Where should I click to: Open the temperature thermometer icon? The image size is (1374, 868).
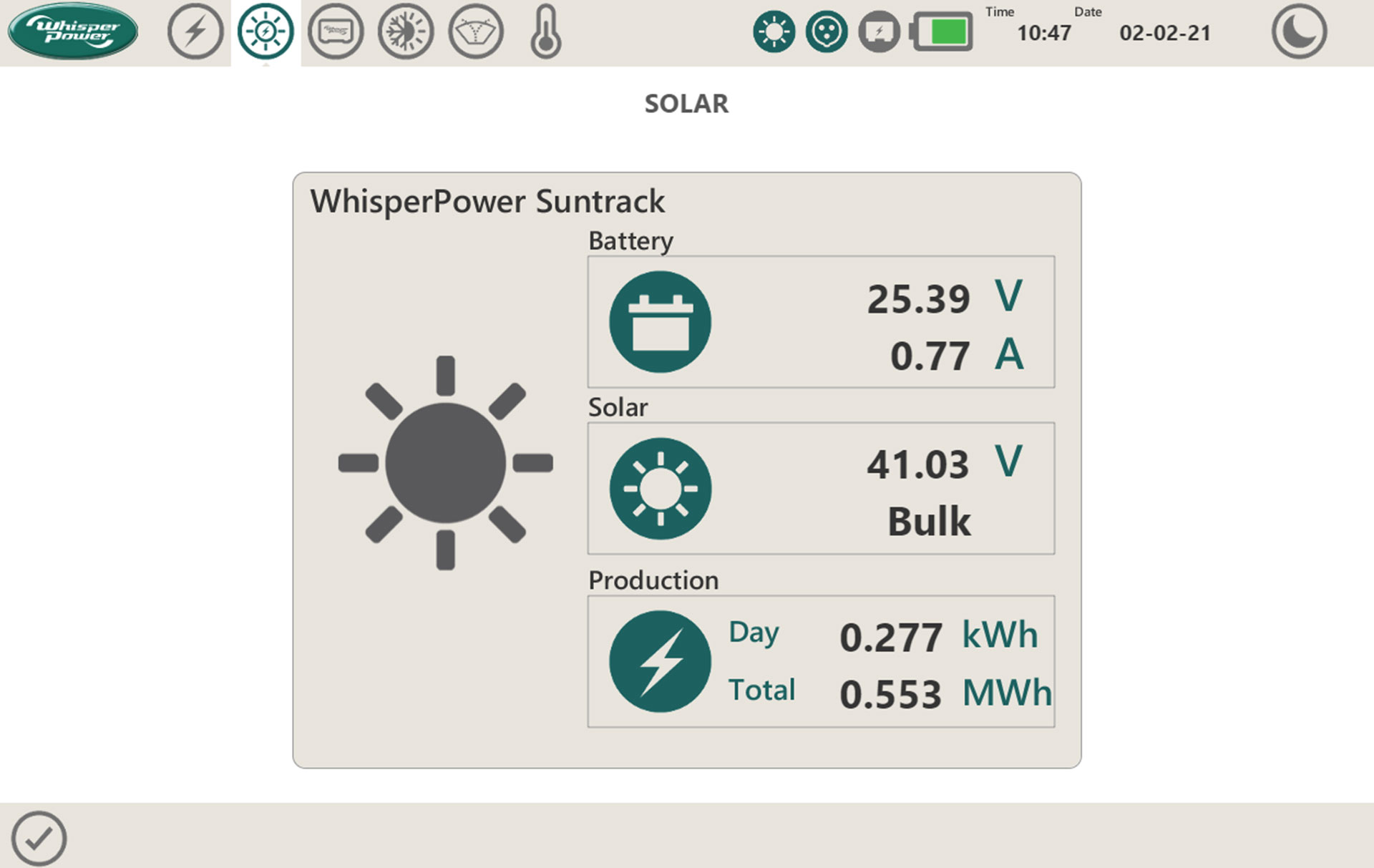545,31
